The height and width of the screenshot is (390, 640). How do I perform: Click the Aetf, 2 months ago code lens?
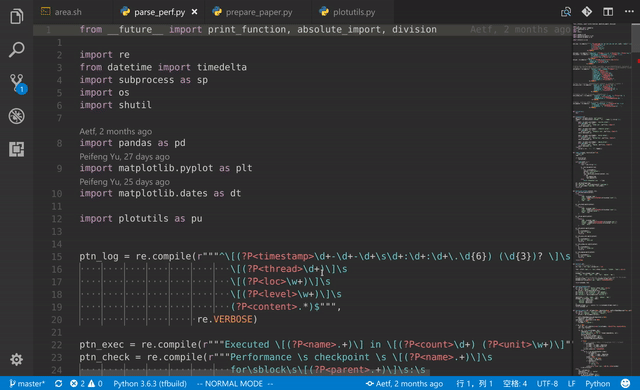pyautogui.click(x=116, y=131)
